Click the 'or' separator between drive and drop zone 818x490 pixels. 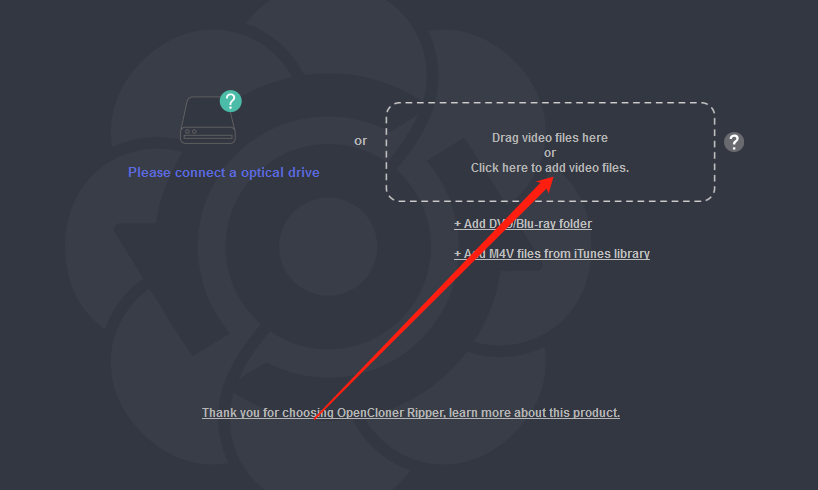pyautogui.click(x=360, y=141)
